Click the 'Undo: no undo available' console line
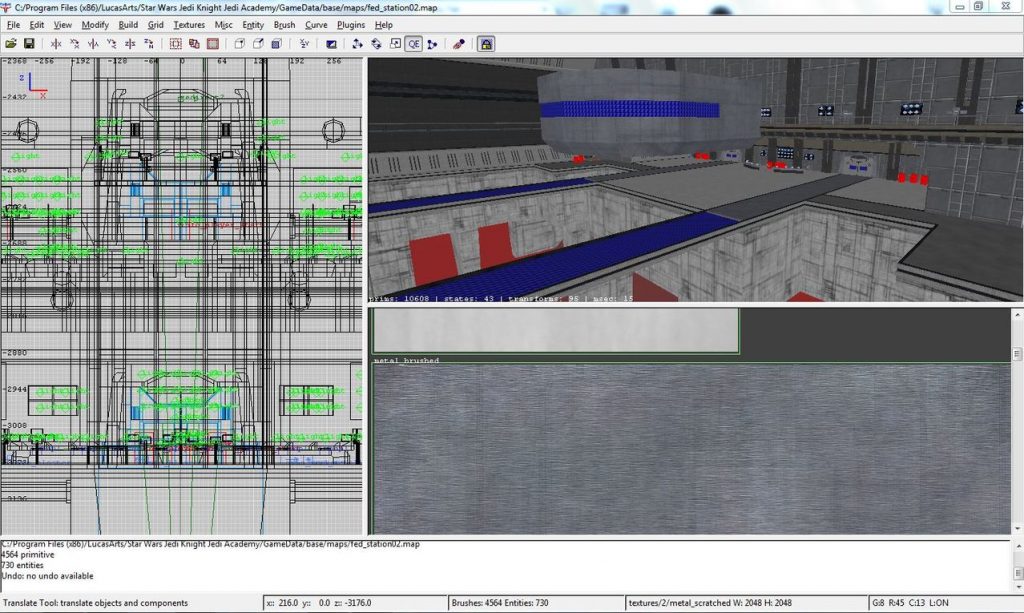Viewport: 1024px width, 613px height. 48,576
